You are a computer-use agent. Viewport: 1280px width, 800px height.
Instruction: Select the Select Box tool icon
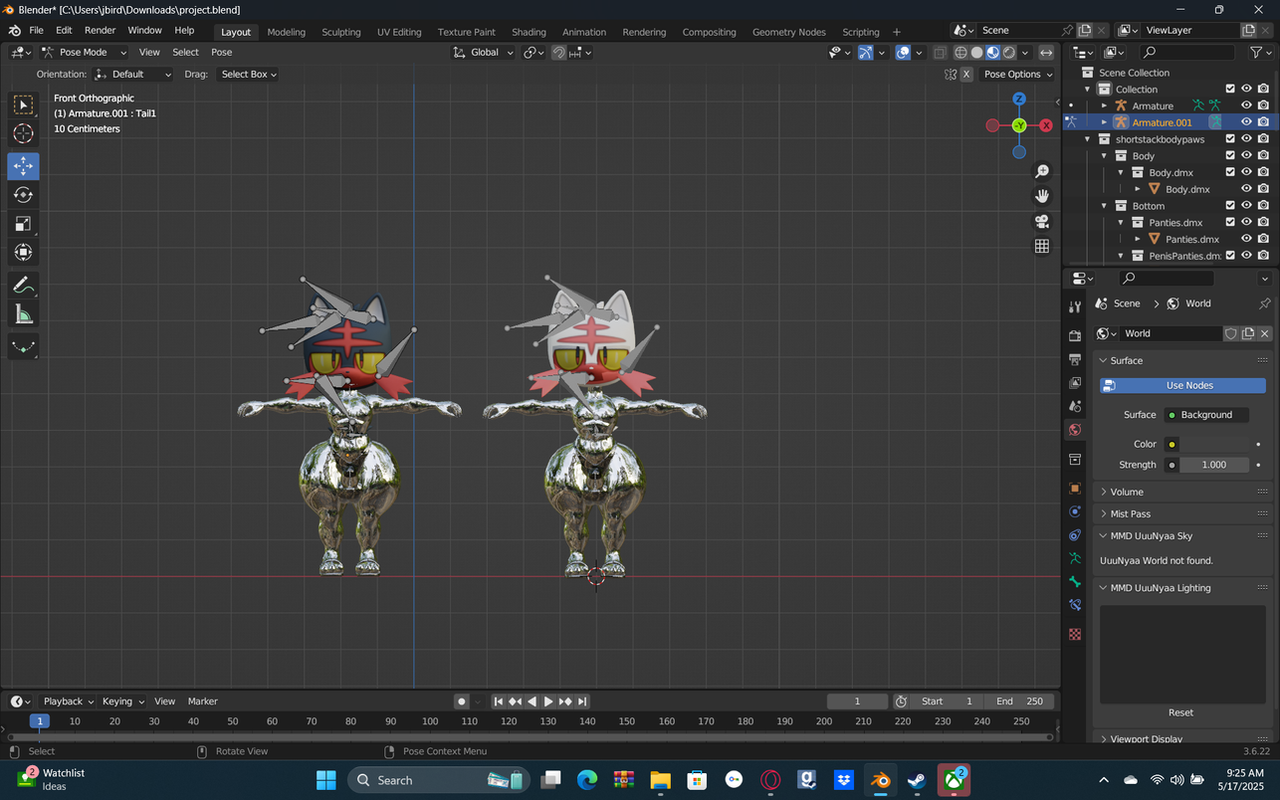click(23, 105)
